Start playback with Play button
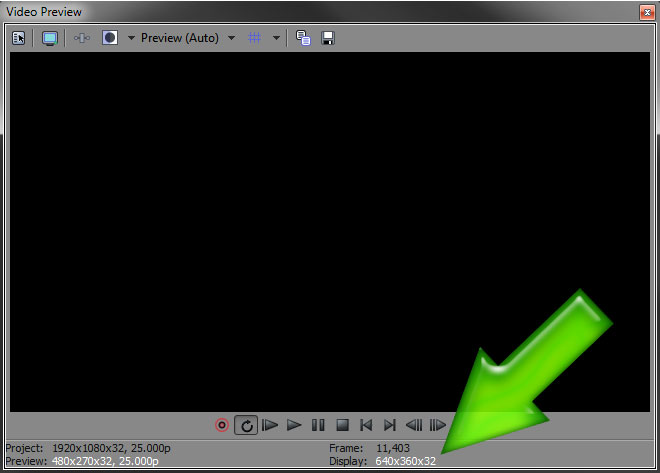The image size is (660, 473). (294, 425)
